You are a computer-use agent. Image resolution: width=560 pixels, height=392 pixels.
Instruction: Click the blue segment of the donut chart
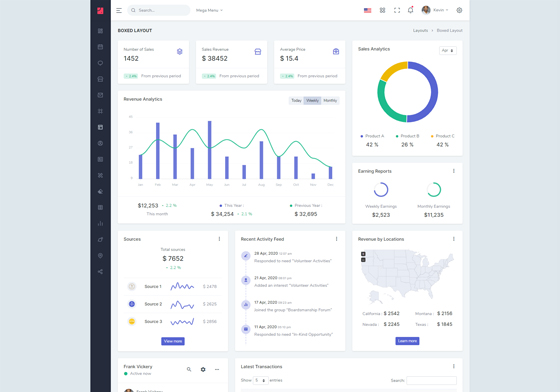pyautogui.click(x=434, y=92)
